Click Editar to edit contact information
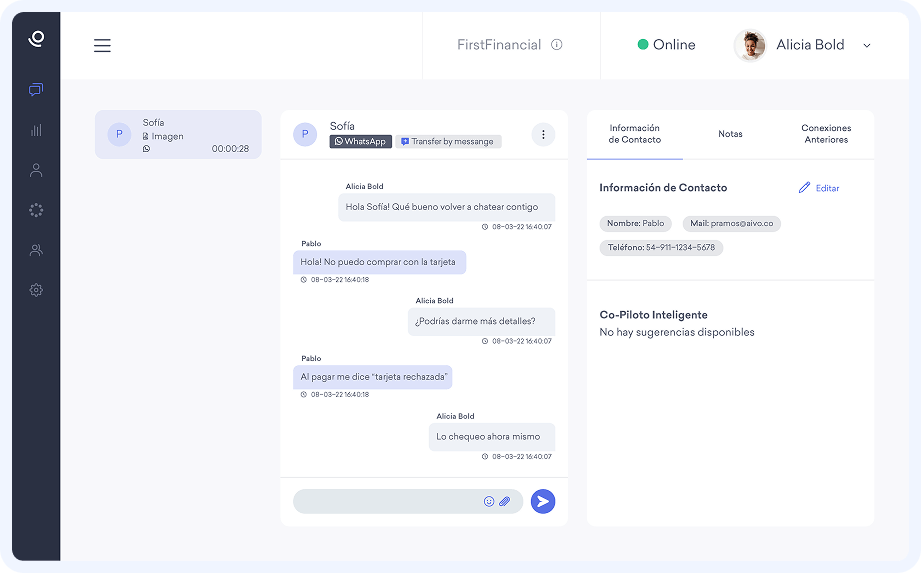 [x=819, y=188]
